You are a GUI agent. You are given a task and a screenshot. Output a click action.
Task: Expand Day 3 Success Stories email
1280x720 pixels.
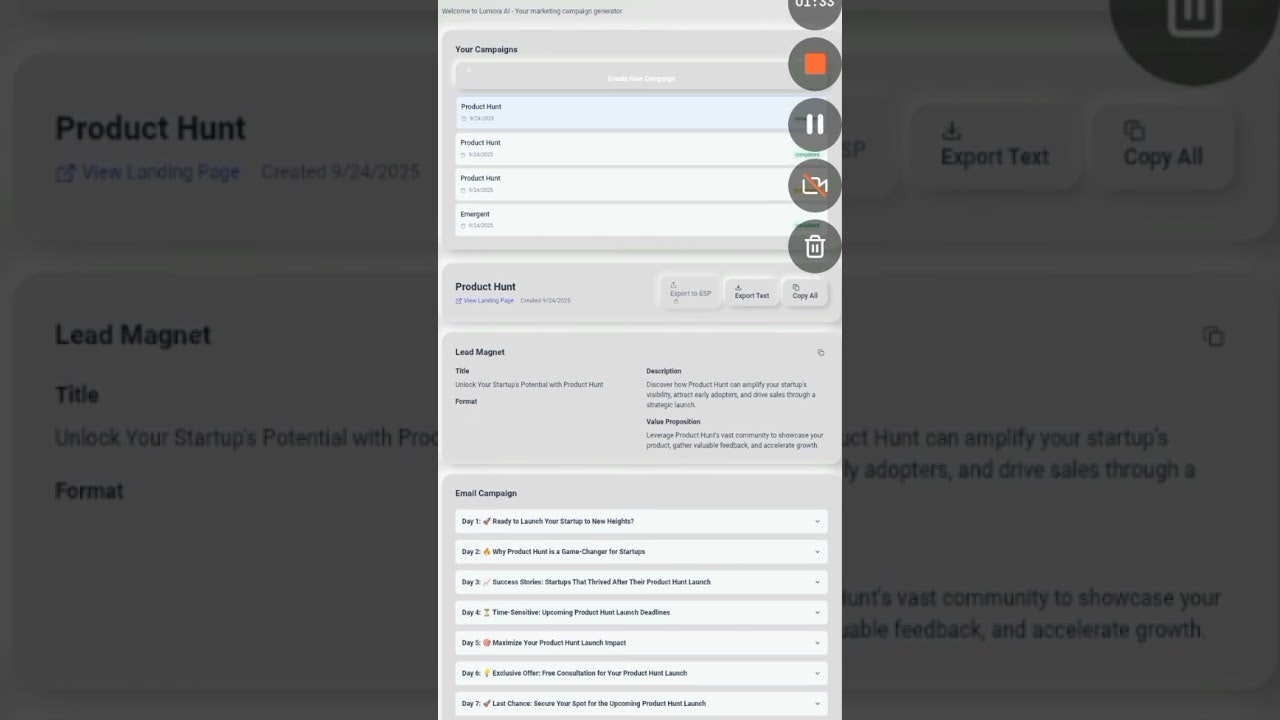641,582
